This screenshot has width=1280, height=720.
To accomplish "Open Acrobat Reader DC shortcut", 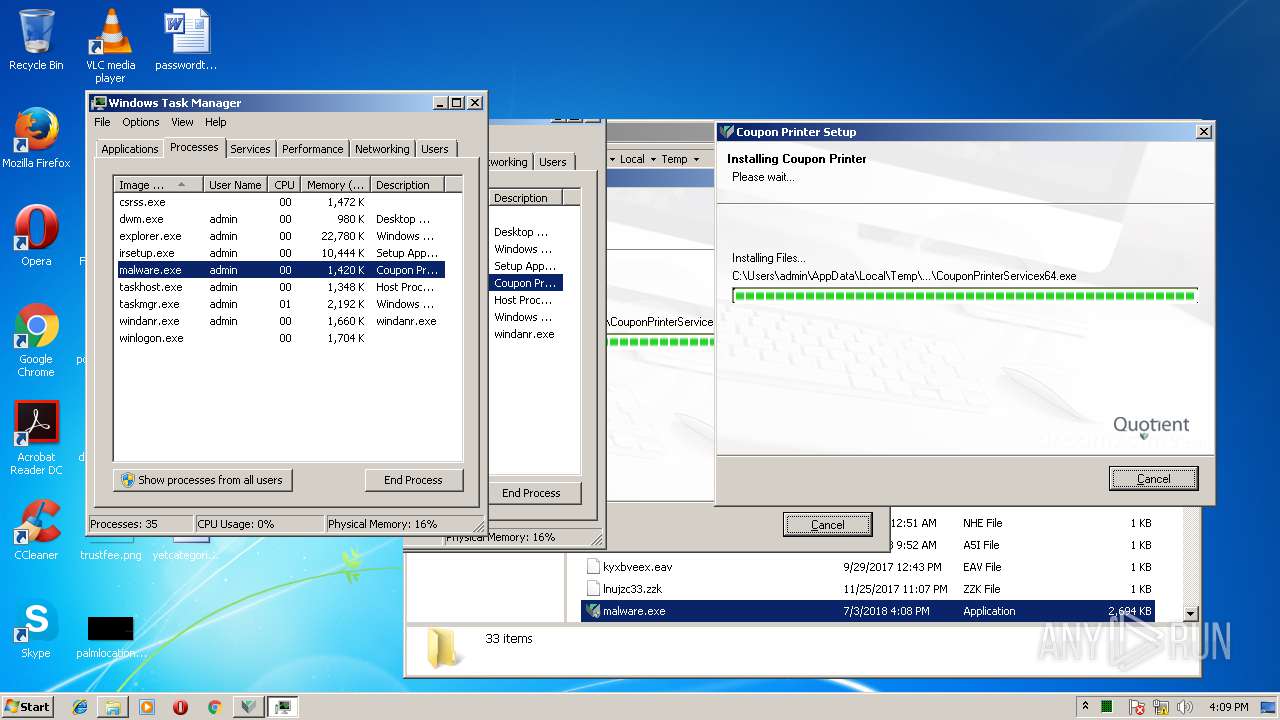I will 36,438.
